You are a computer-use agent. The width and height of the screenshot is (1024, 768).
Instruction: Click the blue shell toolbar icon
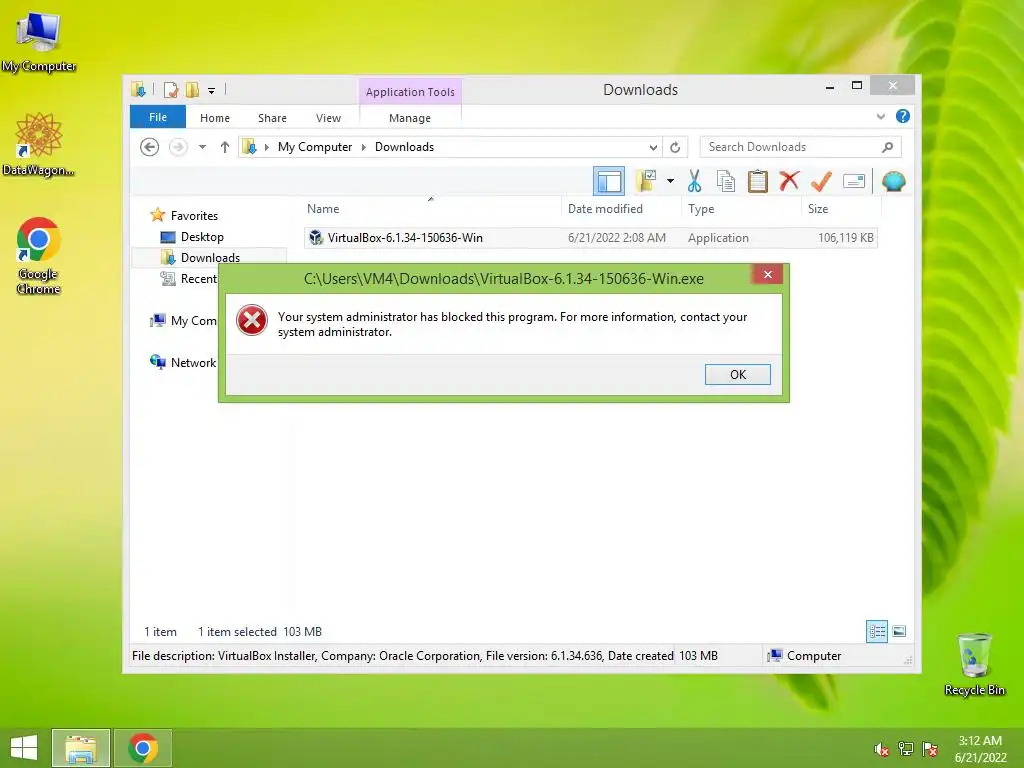893,181
